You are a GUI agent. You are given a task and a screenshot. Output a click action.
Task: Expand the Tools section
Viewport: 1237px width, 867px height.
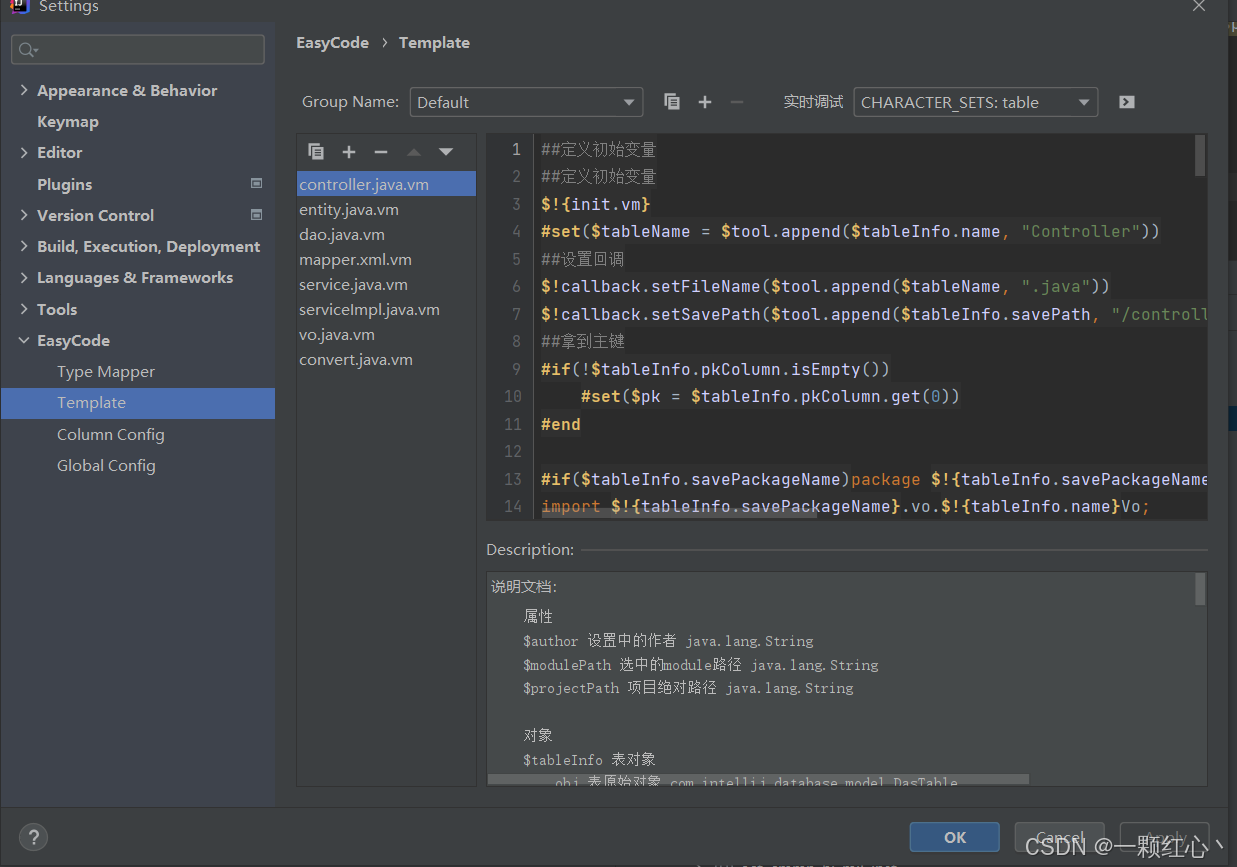tap(24, 309)
